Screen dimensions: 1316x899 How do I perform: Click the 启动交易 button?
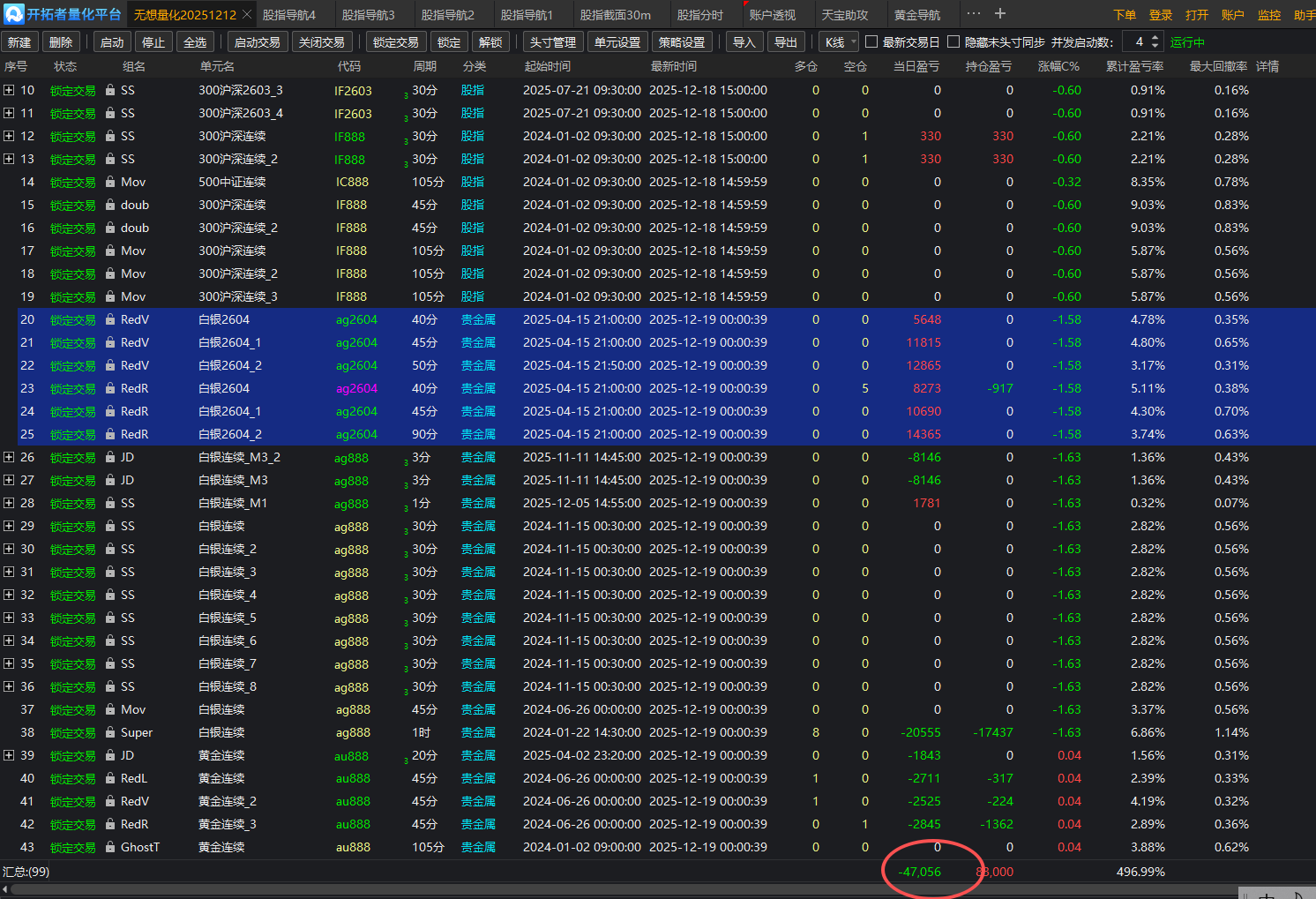click(x=257, y=41)
